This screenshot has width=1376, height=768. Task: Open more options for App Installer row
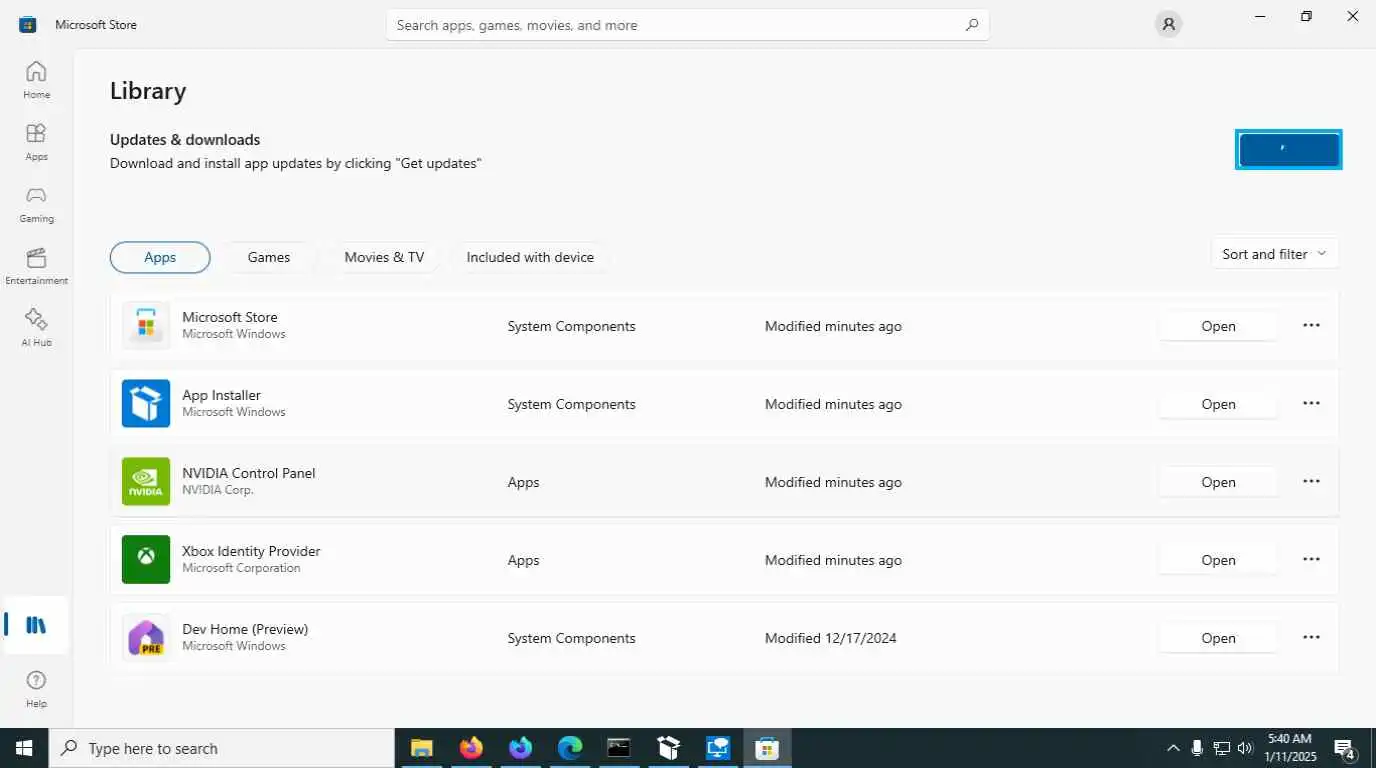(1311, 403)
